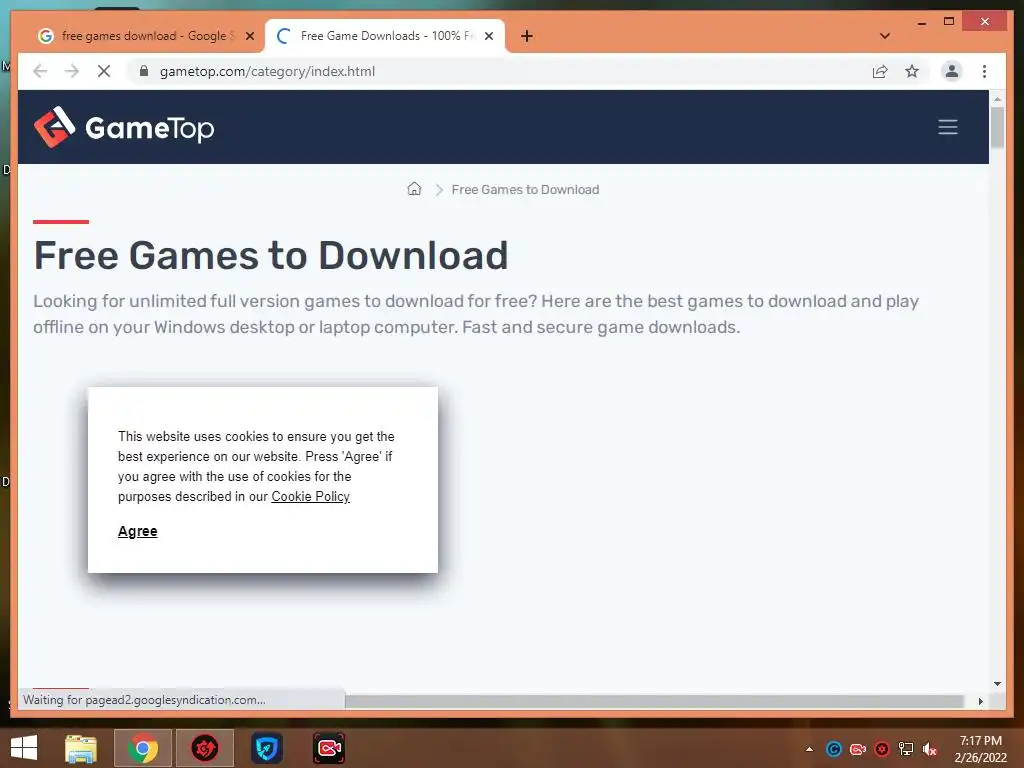
Task: Go to home via breadcrumb house icon
Action: [414, 189]
